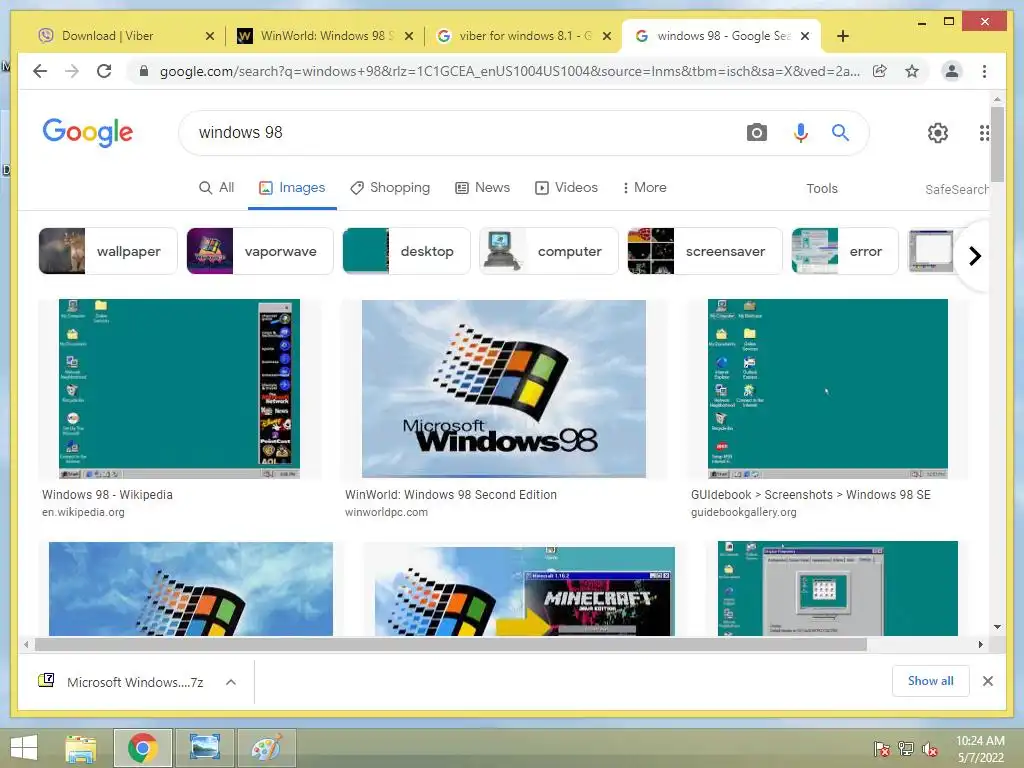Open the Wikipedia Windows 98 desktop thumbnail
The image size is (1024, 768).
click(179, 389)
